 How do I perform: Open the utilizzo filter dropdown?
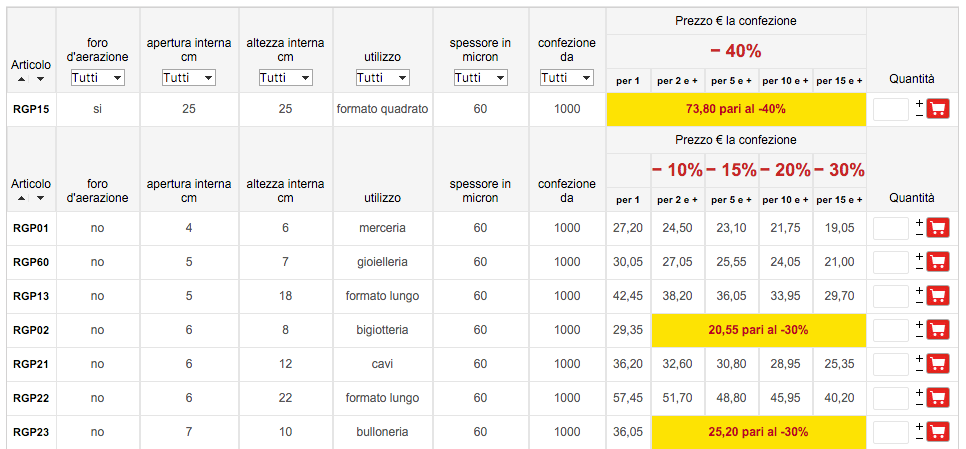(383, 78)
